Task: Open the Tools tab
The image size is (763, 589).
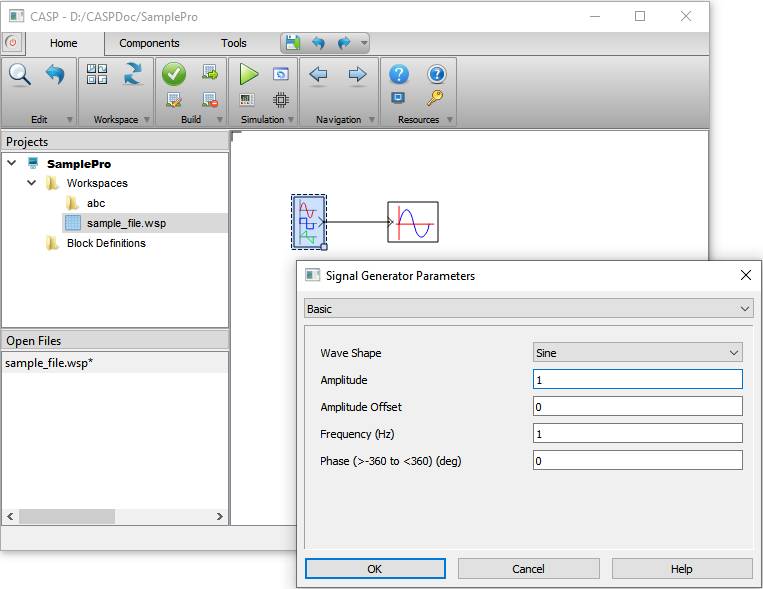Action: tap(234, 43)
